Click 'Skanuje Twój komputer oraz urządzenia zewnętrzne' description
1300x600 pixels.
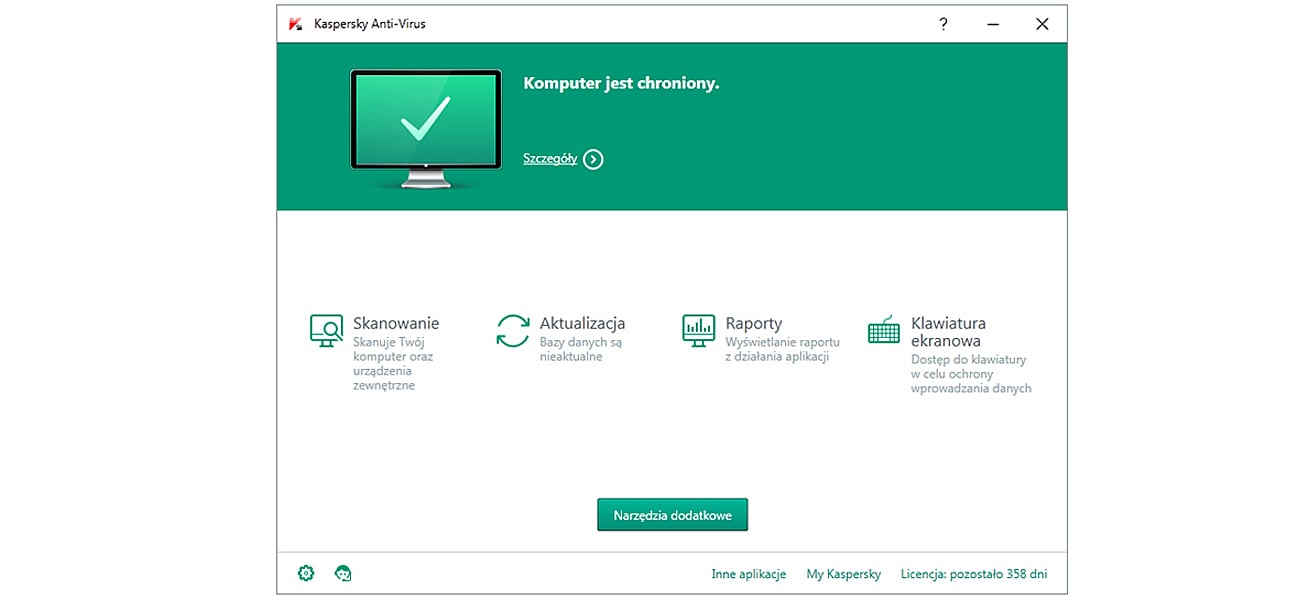coord(393,364)
